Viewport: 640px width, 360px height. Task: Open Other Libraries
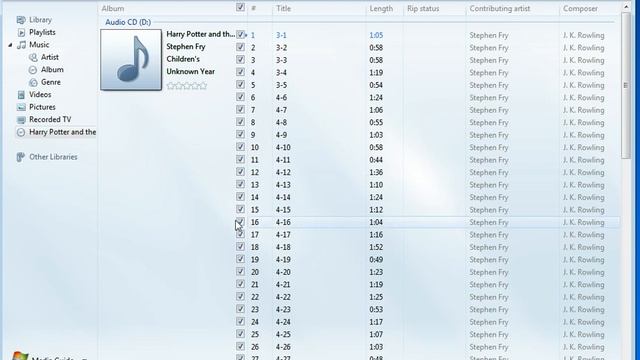tap(53, 157)
